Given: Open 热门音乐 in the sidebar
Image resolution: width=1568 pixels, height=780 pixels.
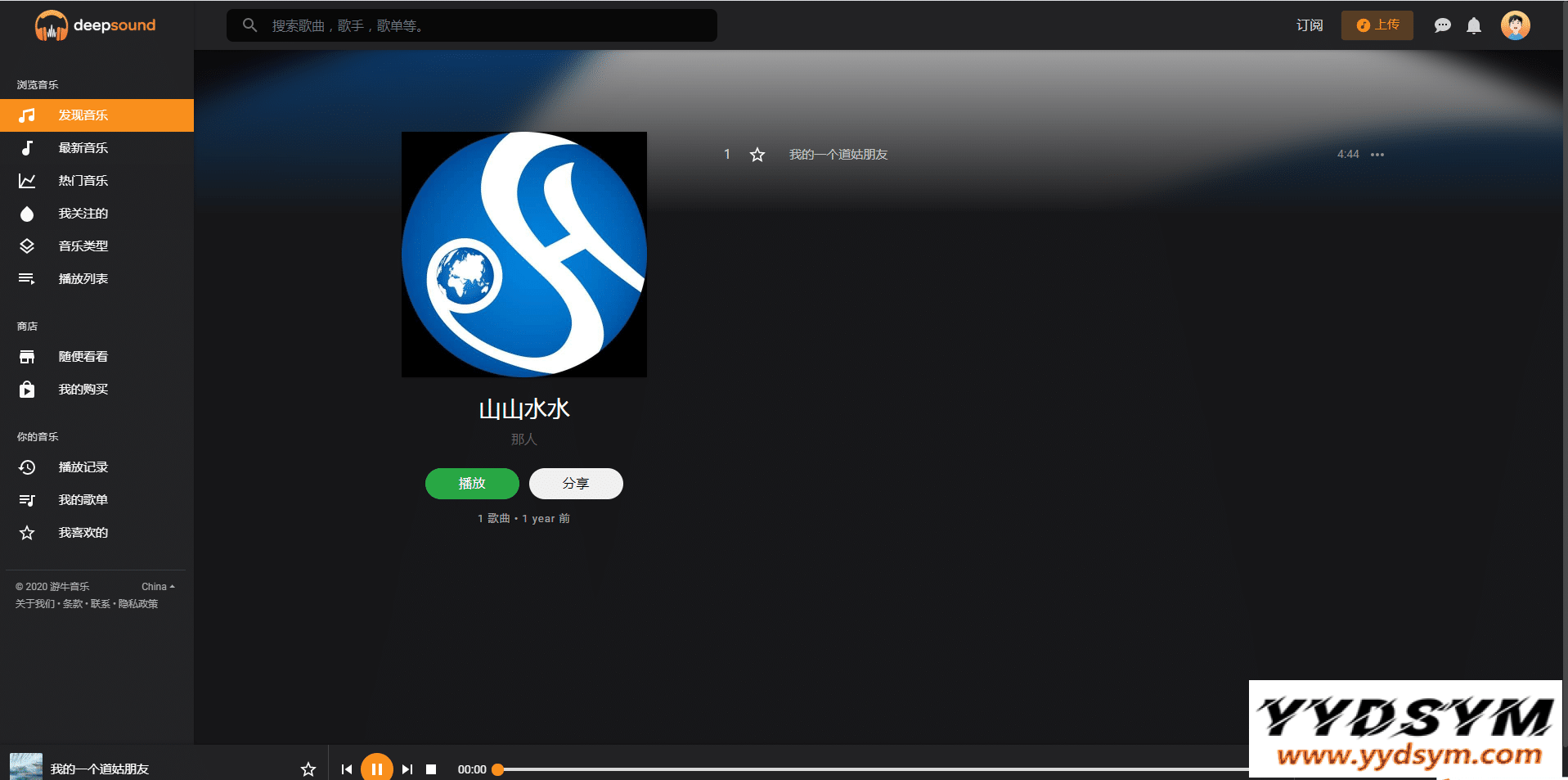Looking at the screenshot, I should coord(83,181).
